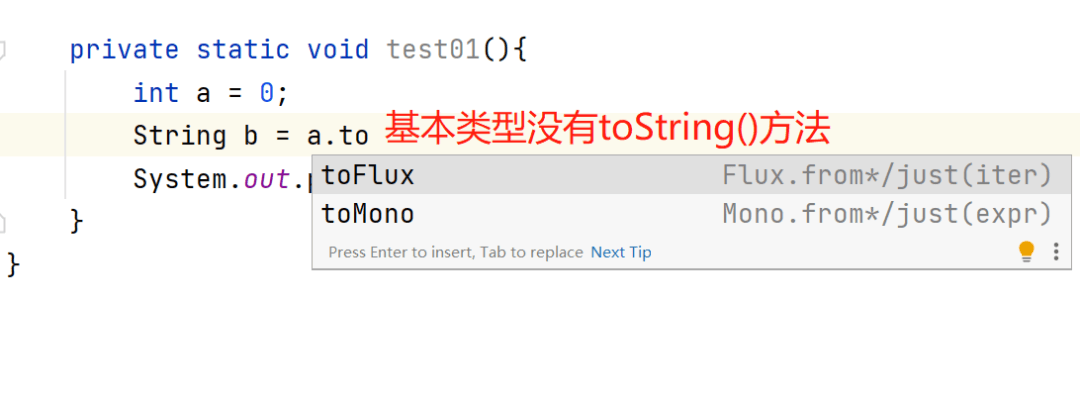This screenshot has width=1080, height=403.
Task: Open the three-dot options in completion popup
Action: [1056, 251]
